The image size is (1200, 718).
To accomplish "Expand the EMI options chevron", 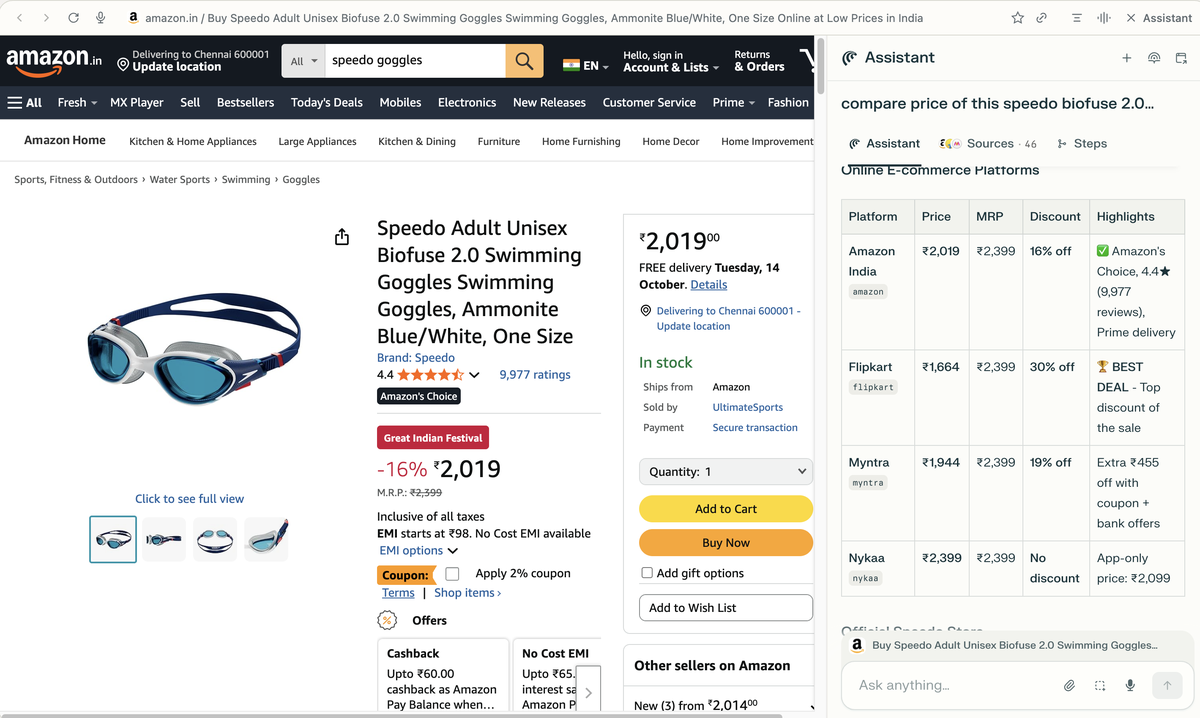I will [453, 551].
